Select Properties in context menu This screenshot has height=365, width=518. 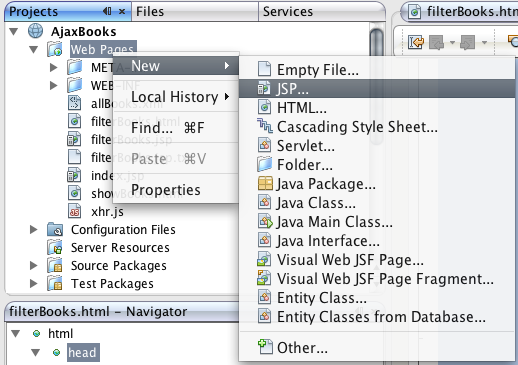(x=176, y=190)
